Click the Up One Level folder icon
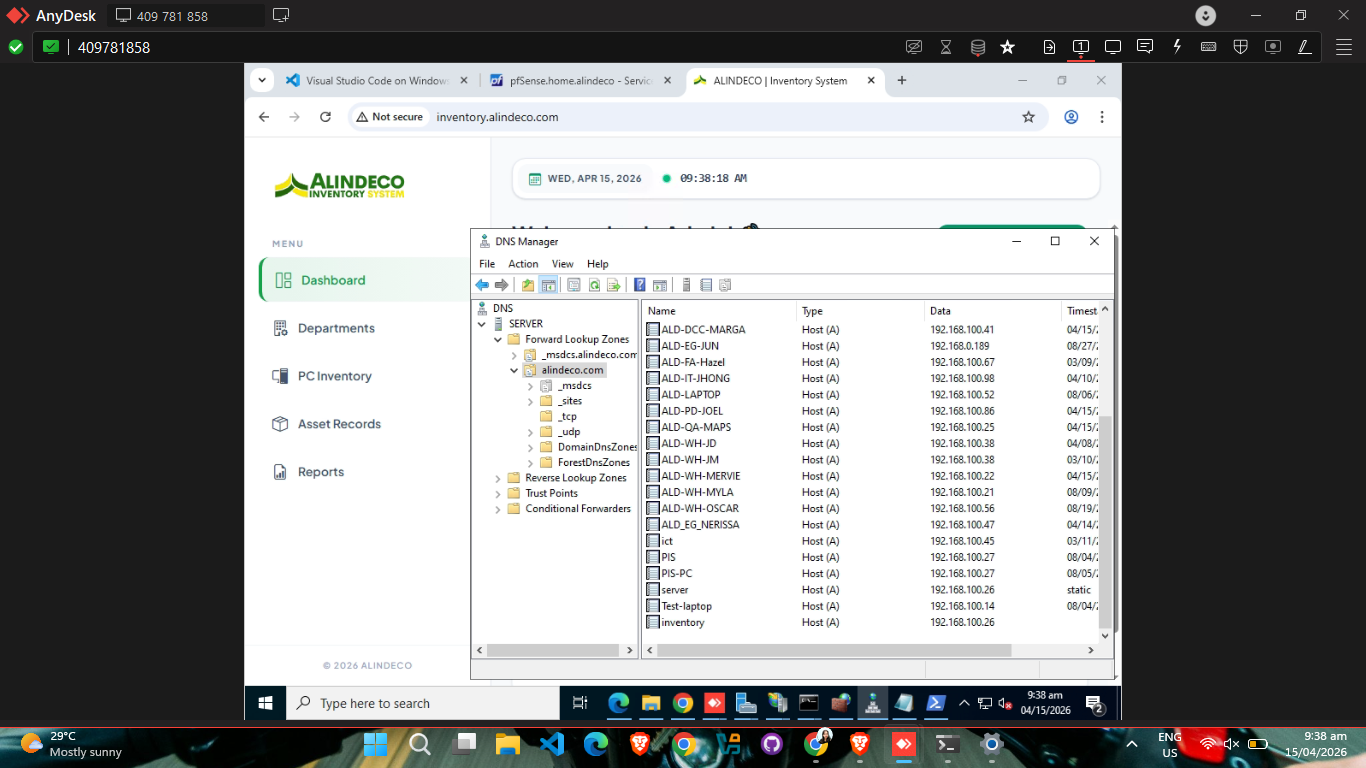Image resolution: width=1366 pixels, height=768 pixels. (528, 285)
